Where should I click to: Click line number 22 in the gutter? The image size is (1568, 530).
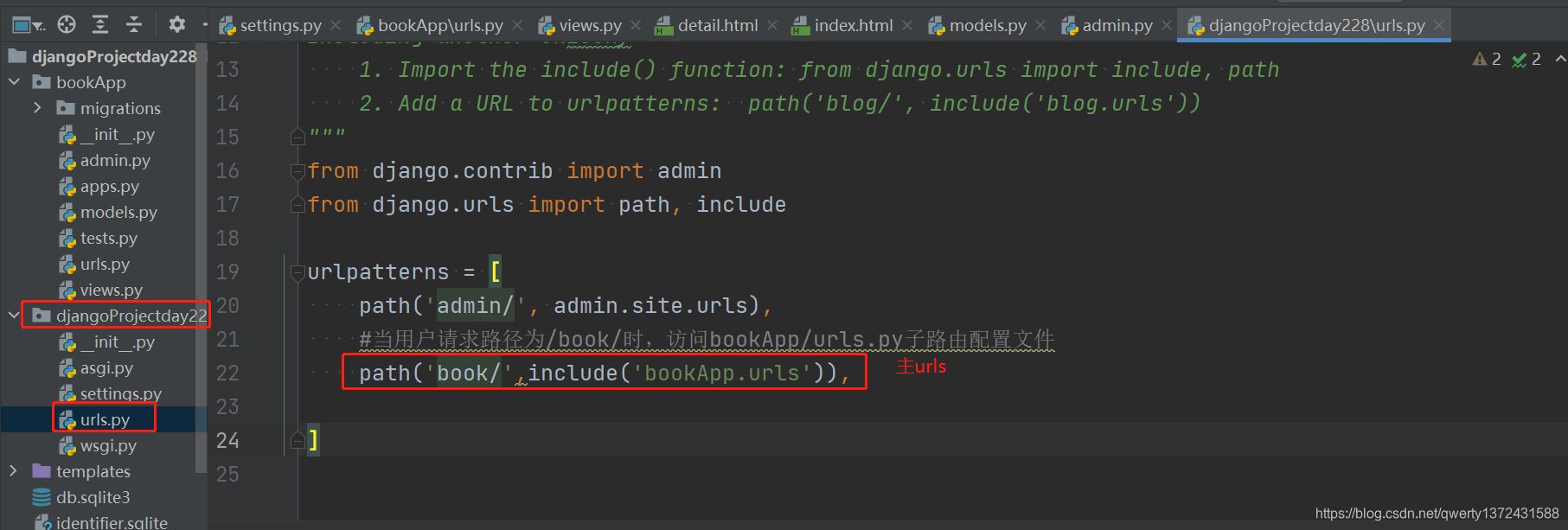click(227, 373)
